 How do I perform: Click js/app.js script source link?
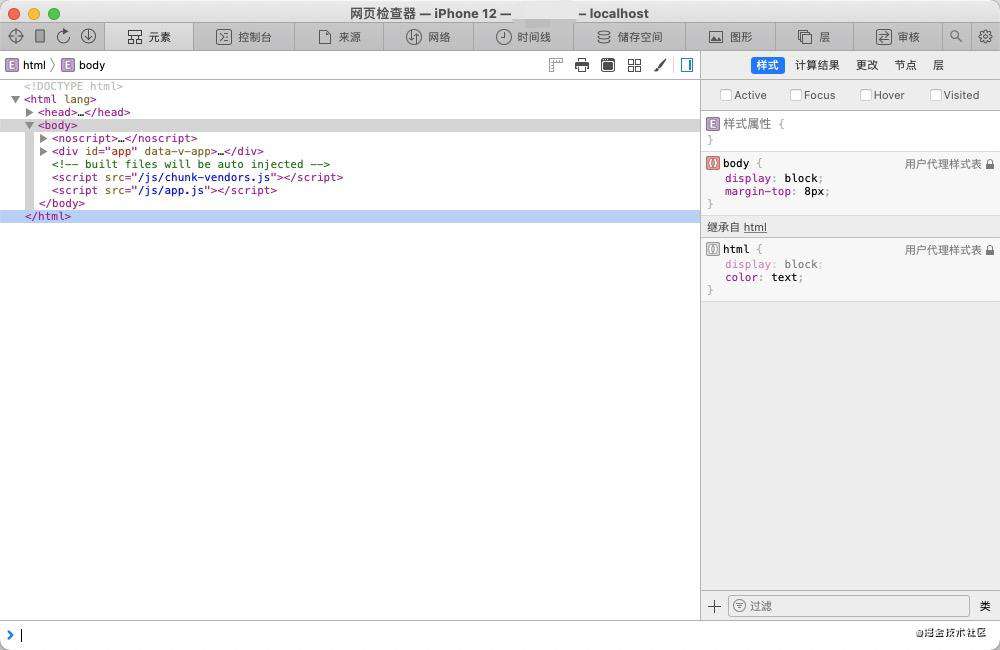click(172, 190)
